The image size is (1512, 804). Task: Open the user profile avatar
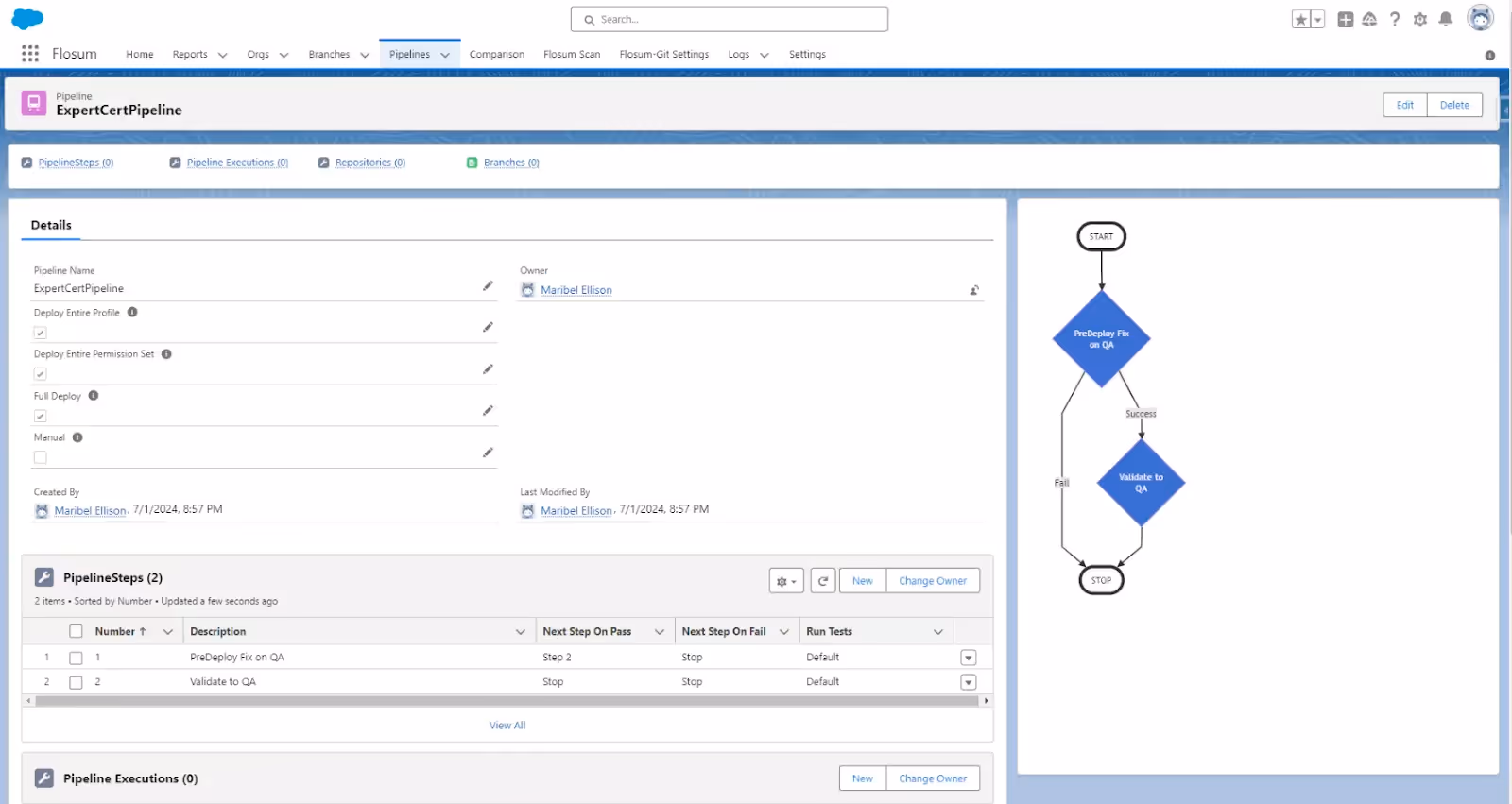tap(1480, 18)
